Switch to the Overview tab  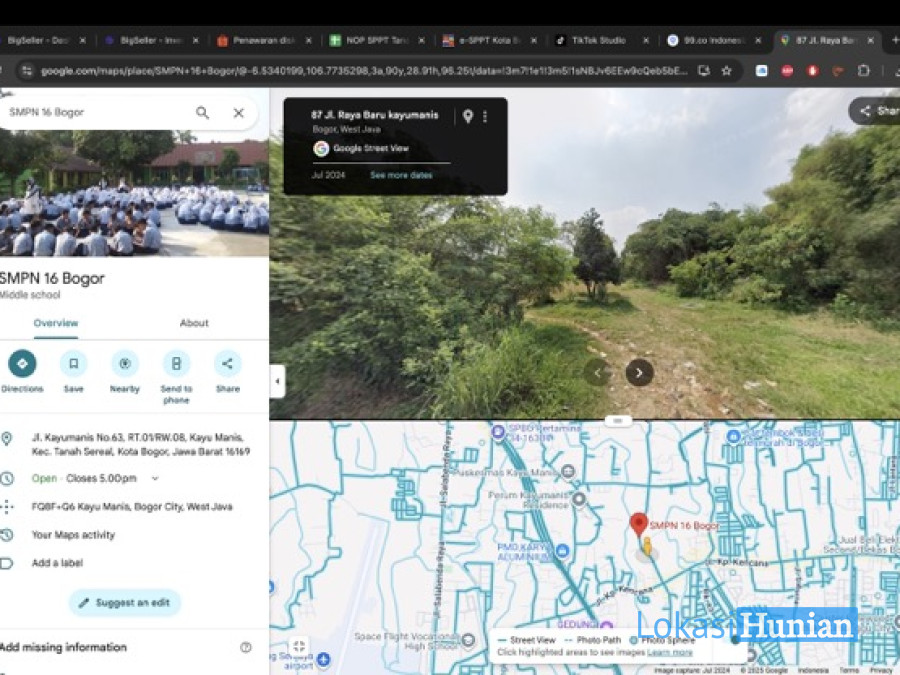click(x=56, y=323)
